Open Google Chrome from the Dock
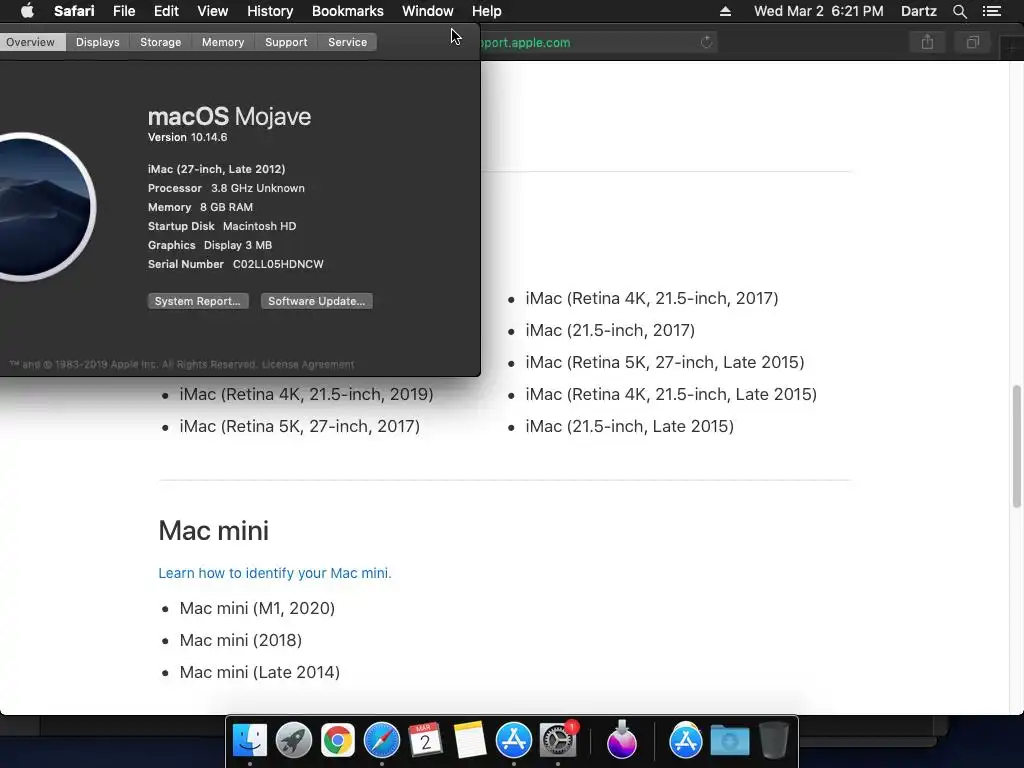Viewport: 1024px width, 768px height. click(338, 741)
